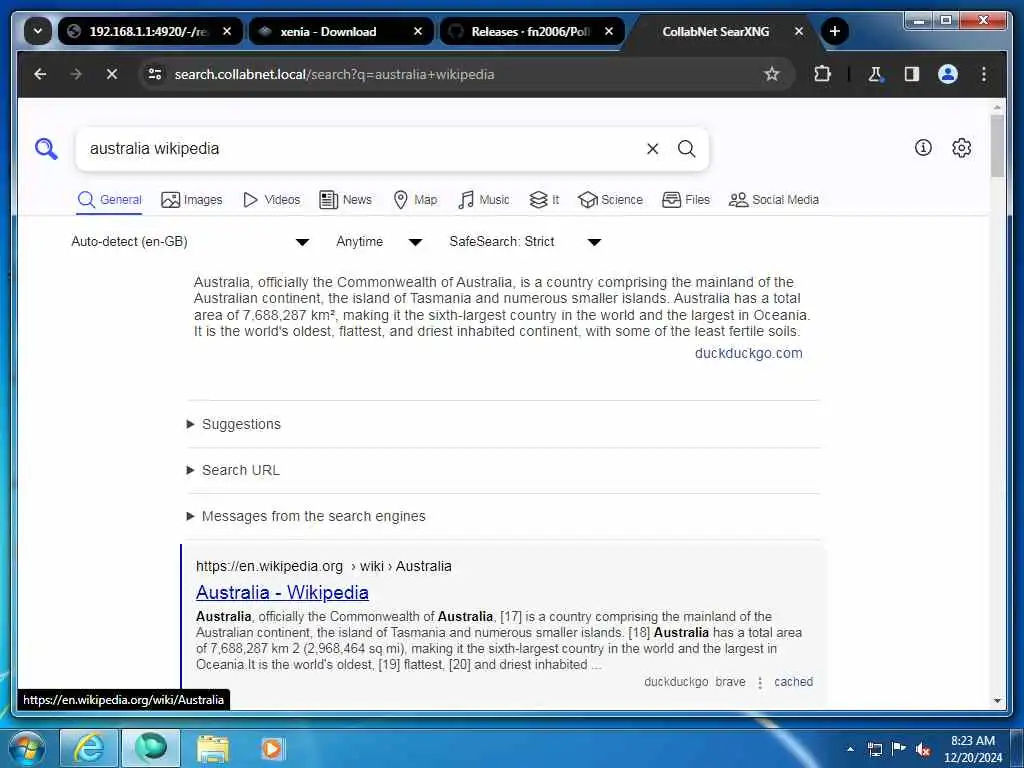Open SearXNG preferences gear icon

[x=961, y=148]
